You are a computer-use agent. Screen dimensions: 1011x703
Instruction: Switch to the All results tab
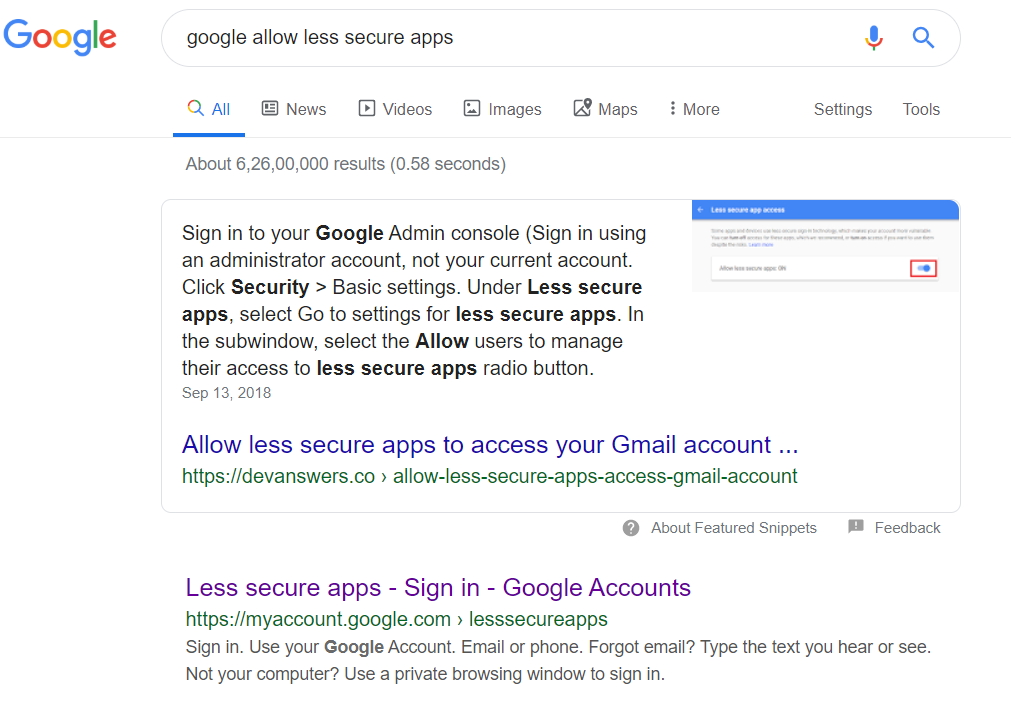209,109
